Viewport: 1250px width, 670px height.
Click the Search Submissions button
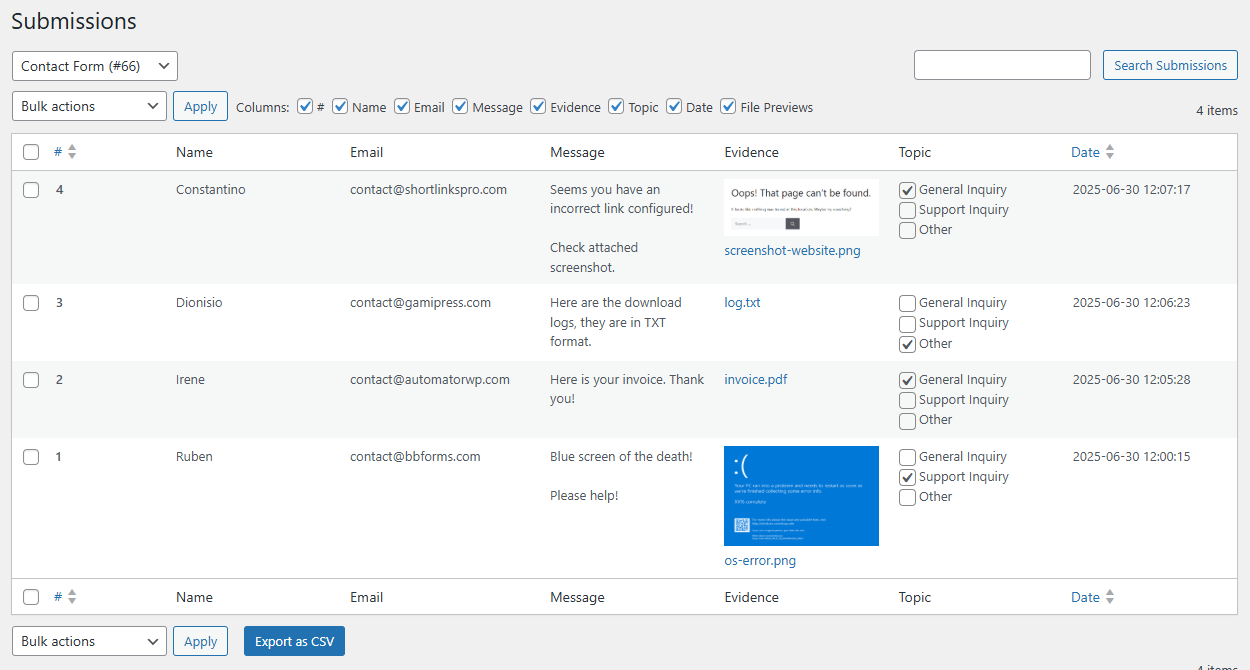[1170, 64]
